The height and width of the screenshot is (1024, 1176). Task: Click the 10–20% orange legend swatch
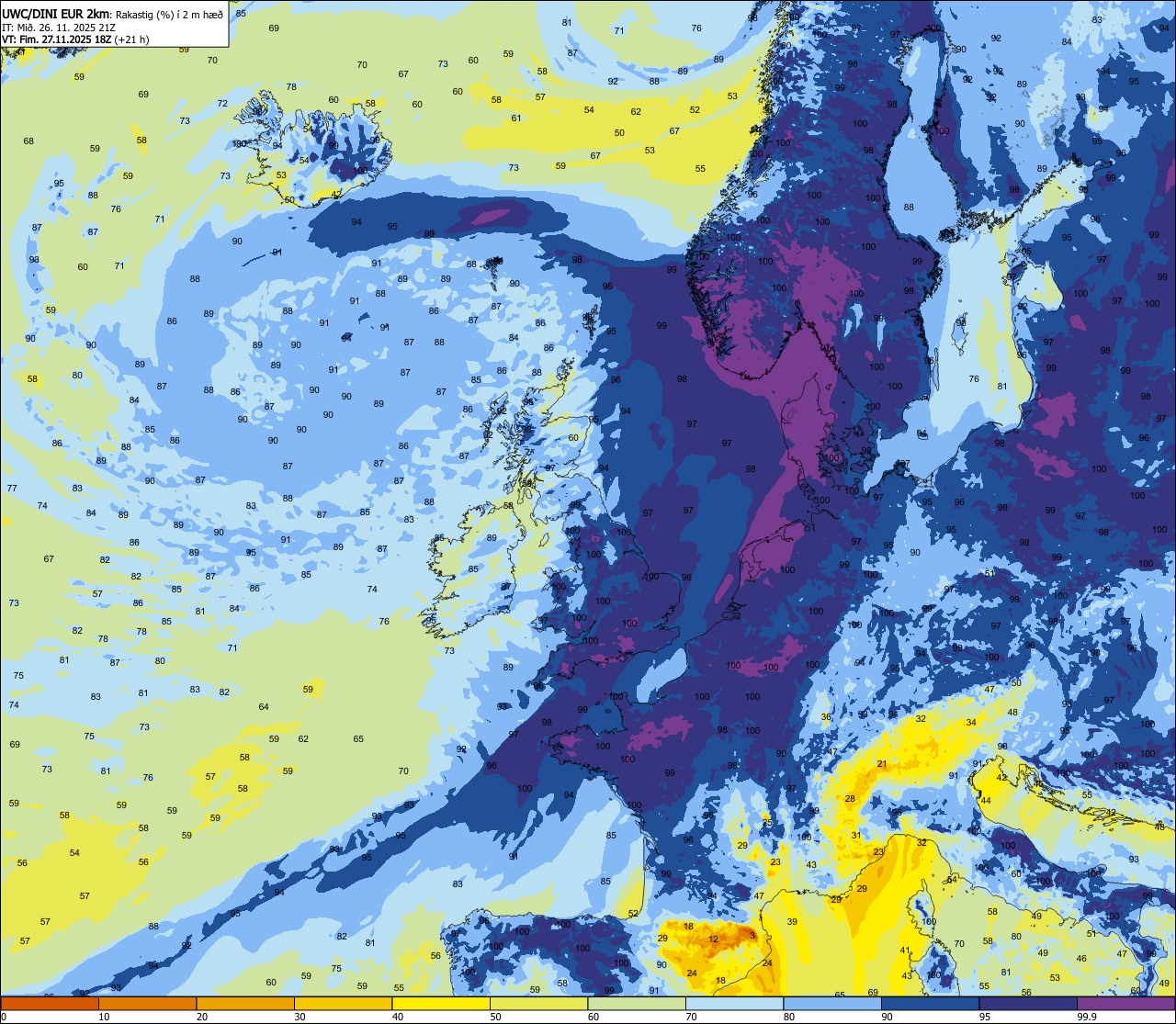click(147, 1003)
